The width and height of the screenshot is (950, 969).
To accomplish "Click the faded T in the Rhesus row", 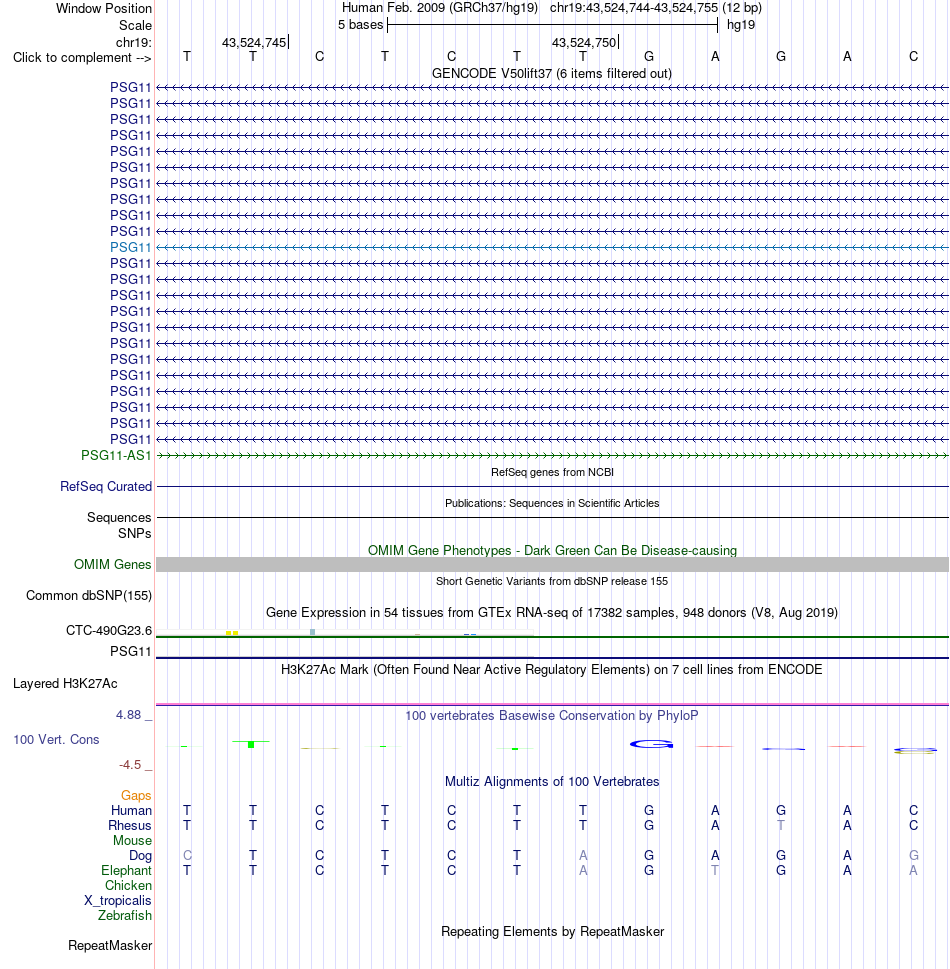I will click(781, 825).
